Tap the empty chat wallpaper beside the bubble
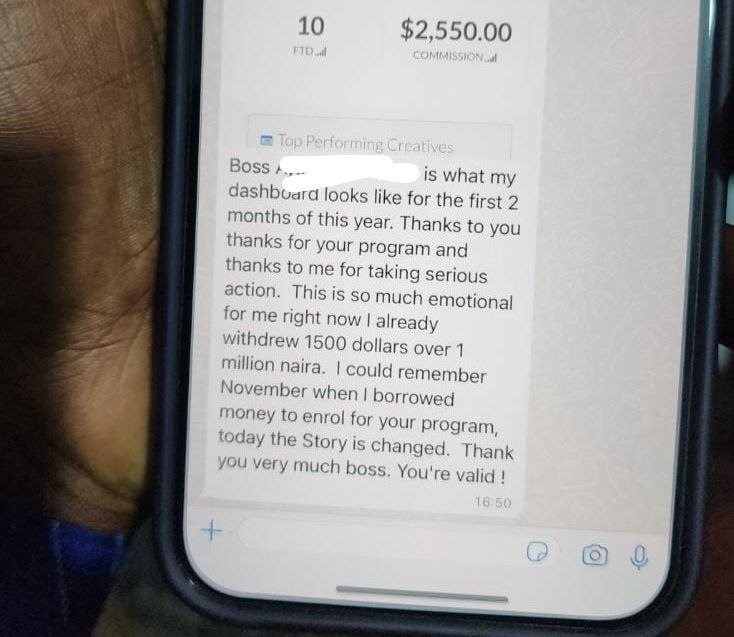The width and height of the screenshot is (734, 637). click(609, 281)
